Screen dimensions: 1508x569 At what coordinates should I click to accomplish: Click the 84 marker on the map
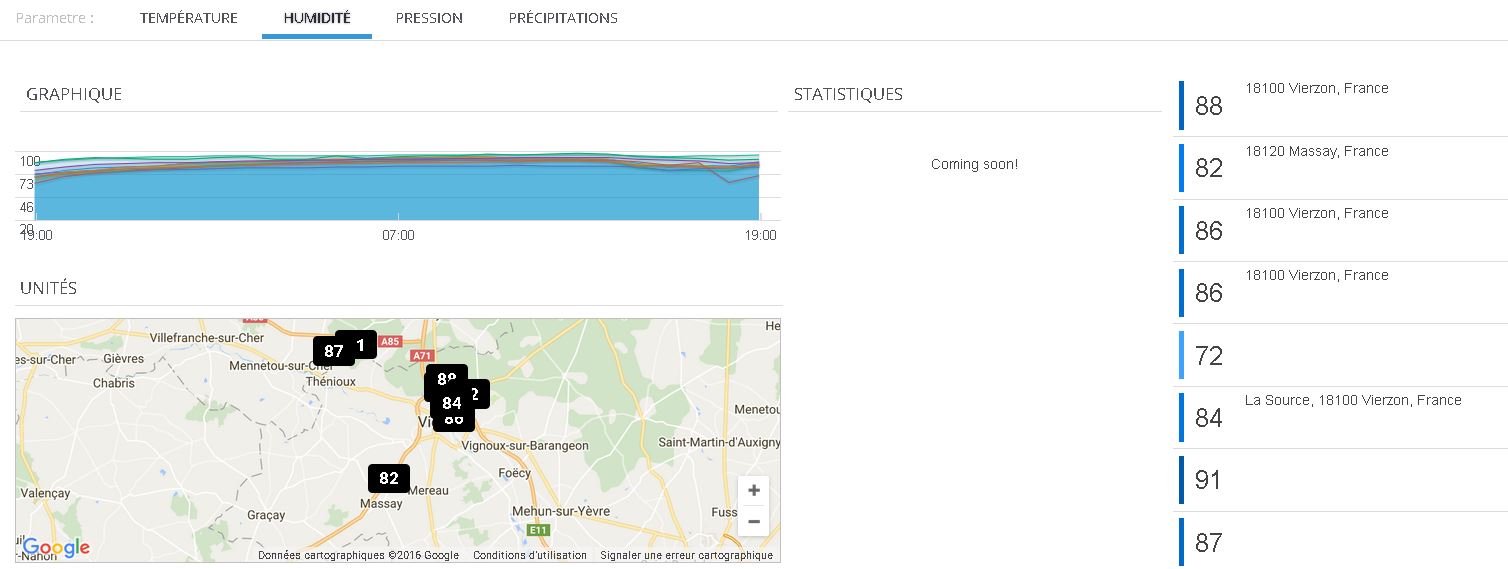click(451, 403)
